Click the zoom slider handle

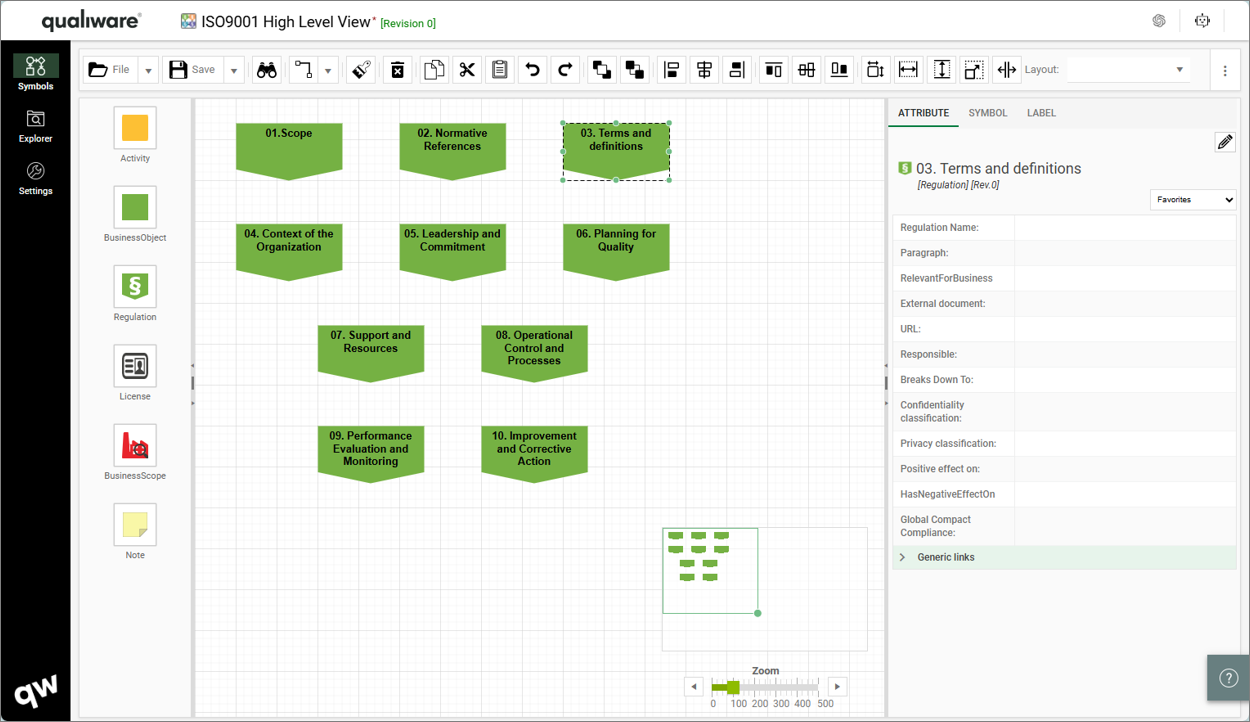(x=733, y=687)
